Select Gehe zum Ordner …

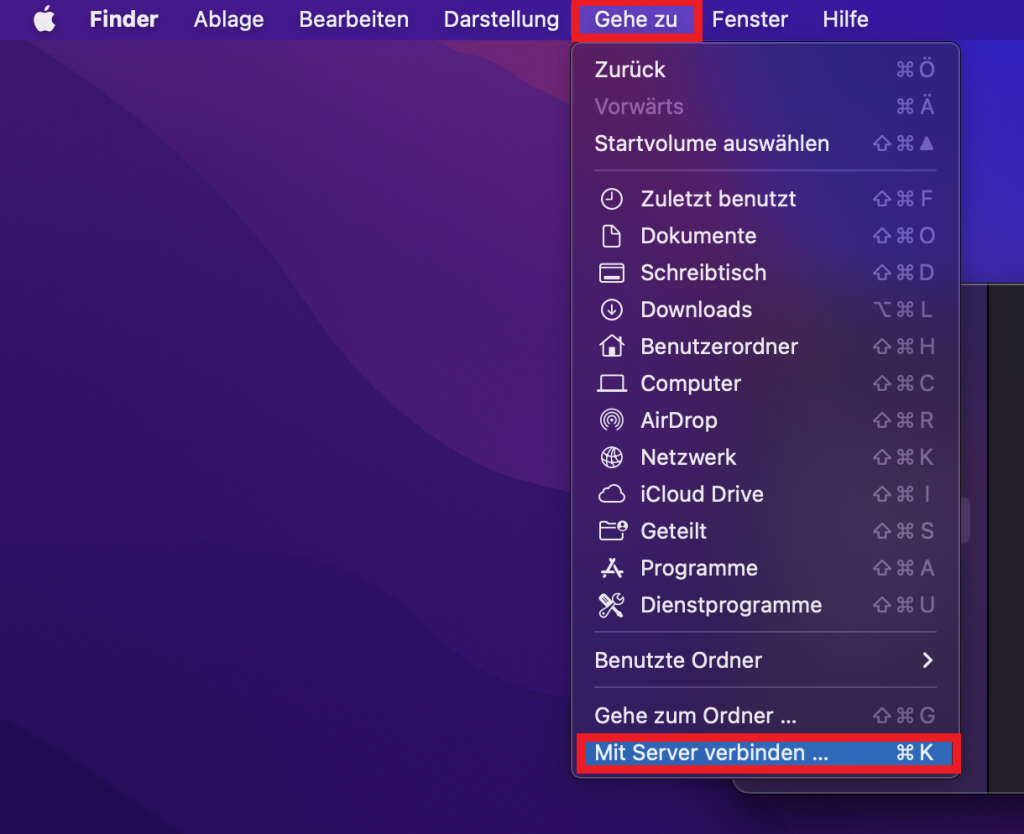[x=695, y=716]
